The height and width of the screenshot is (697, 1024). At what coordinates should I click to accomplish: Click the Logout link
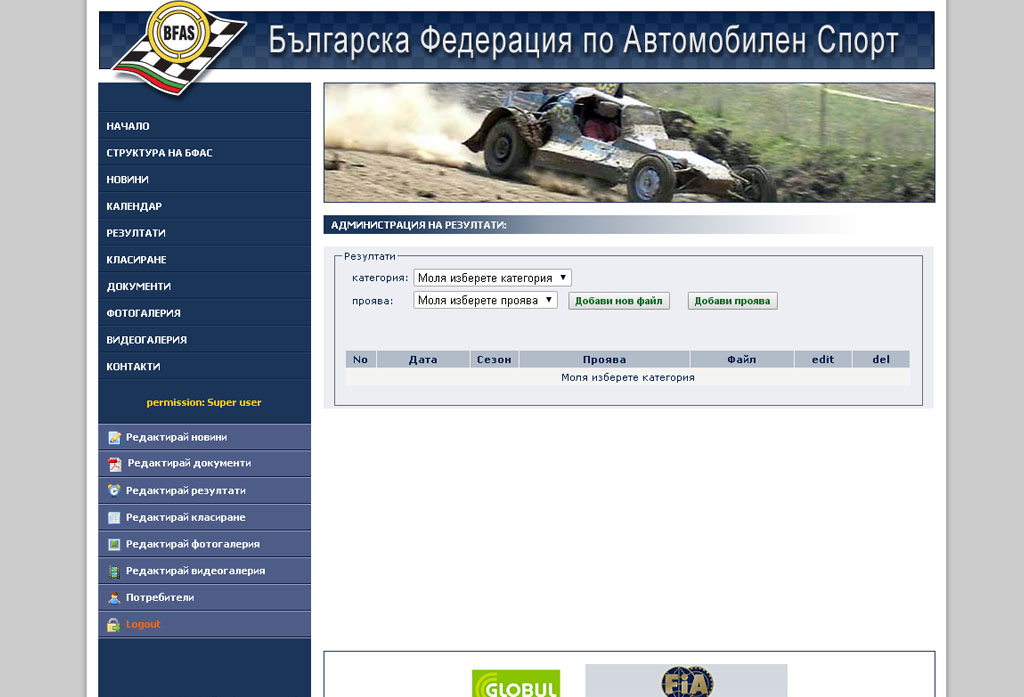click(x=143, y=624)
